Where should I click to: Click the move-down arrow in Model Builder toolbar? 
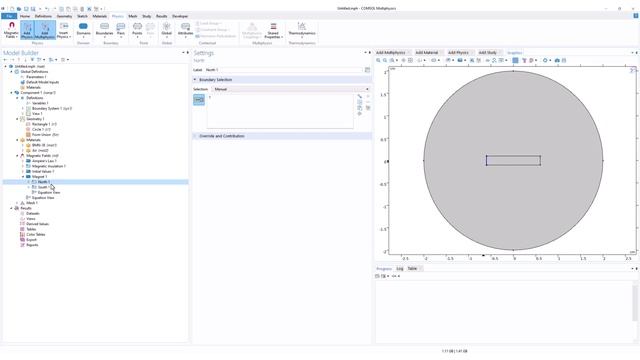(x=25, y=60)
